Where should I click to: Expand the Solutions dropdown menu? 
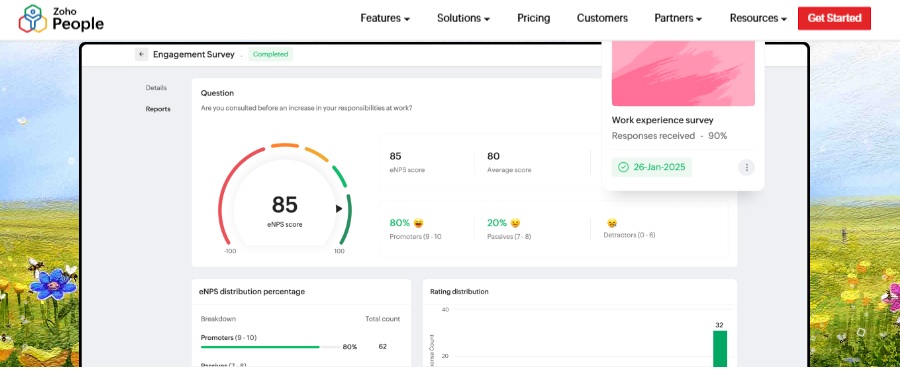click(x=463, y=18)
